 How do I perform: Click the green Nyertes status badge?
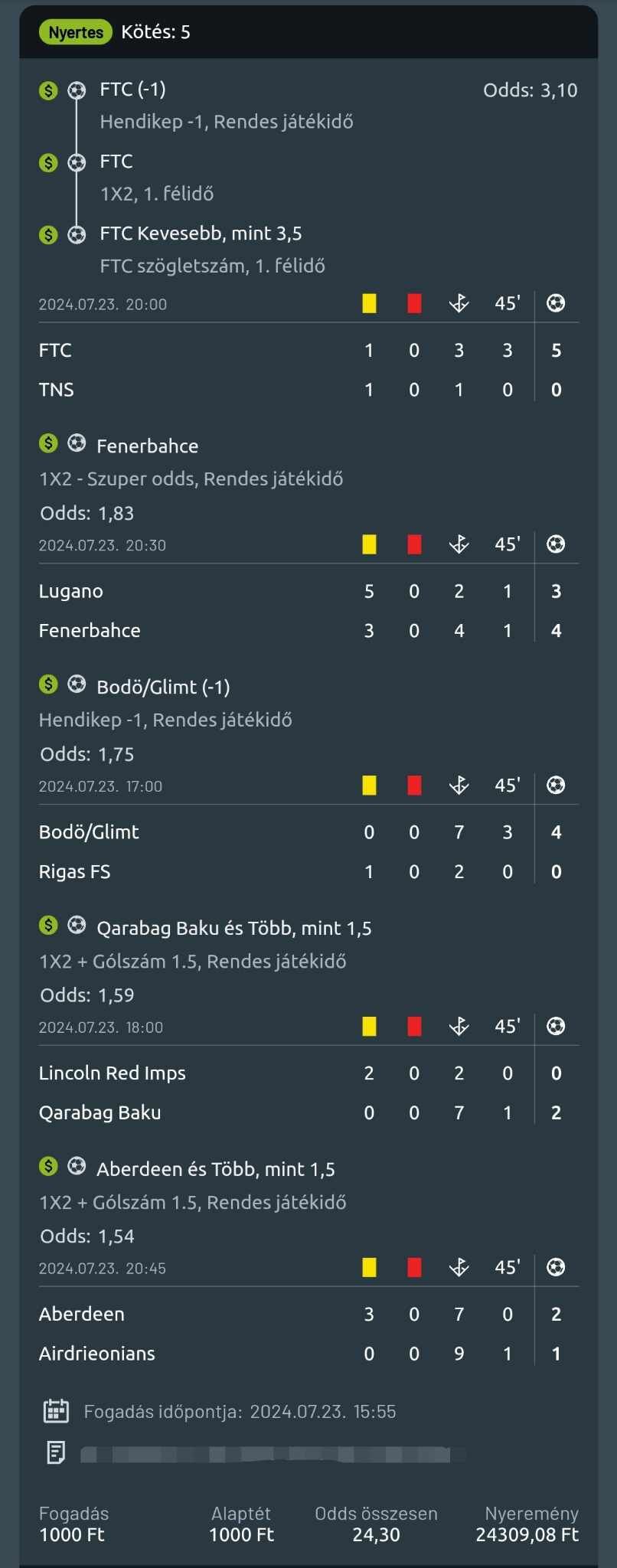pos(75,32)
